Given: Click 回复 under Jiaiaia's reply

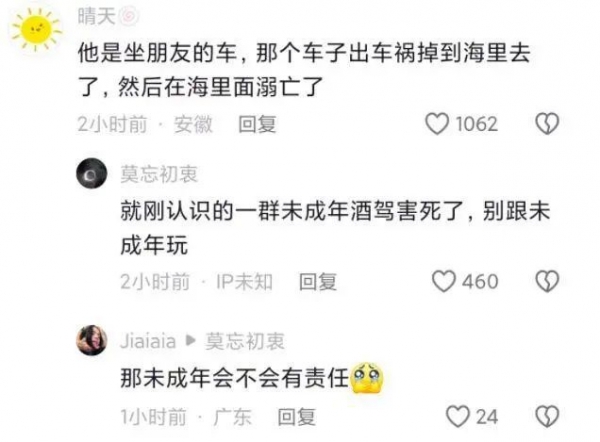Looking at the screenshot, I should [x=297, y=417].
